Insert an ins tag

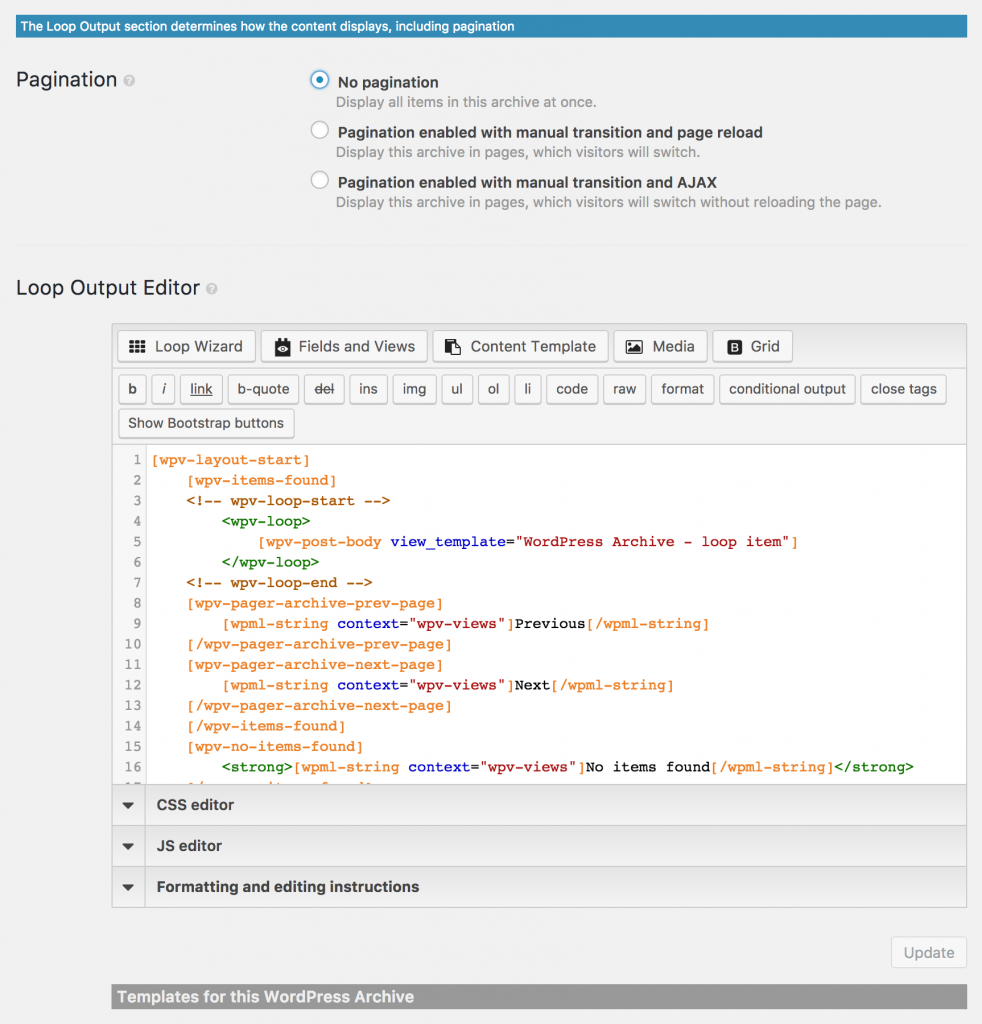[368, 389]
